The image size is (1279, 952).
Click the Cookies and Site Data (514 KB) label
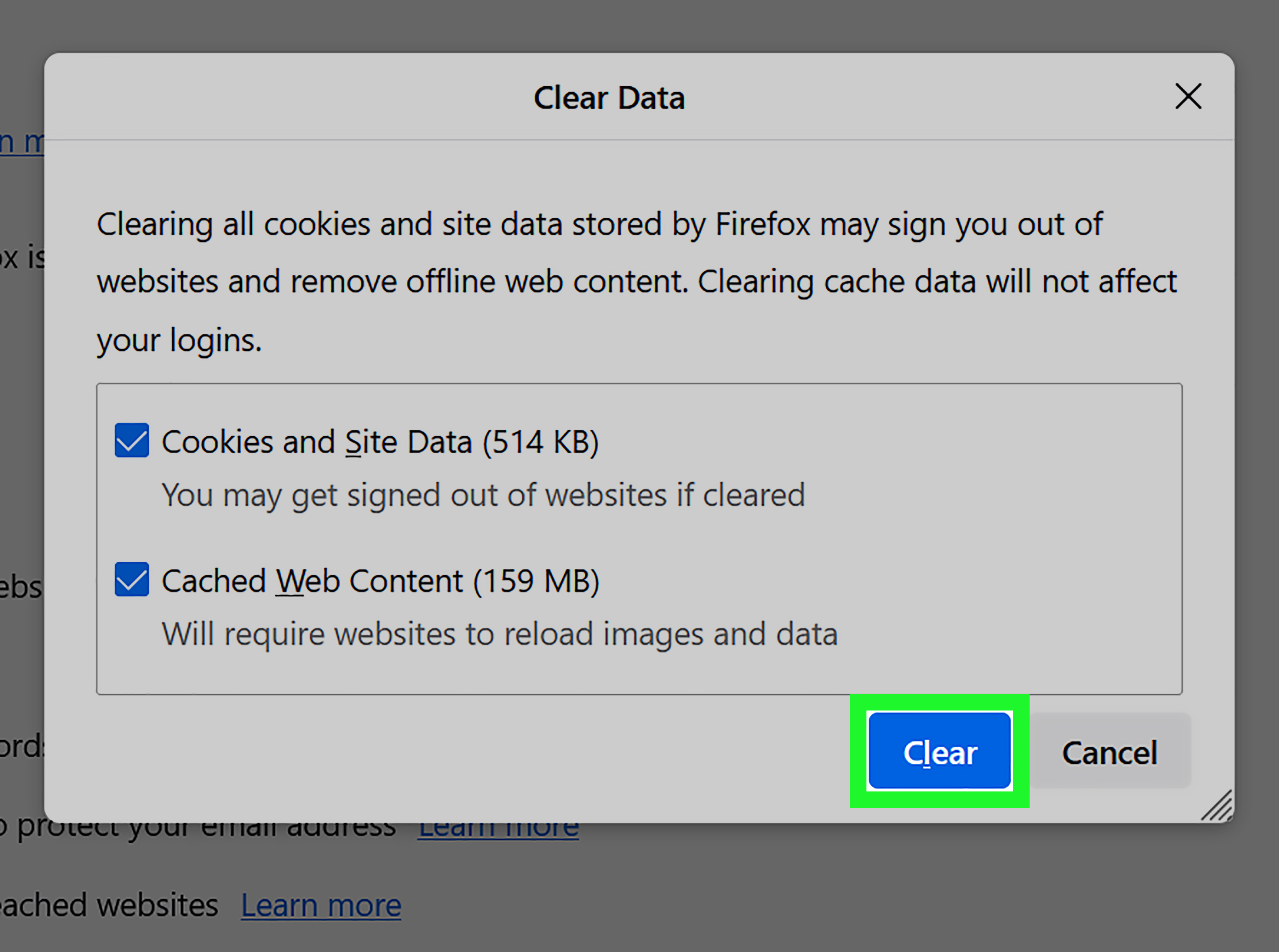click(381, 441)
